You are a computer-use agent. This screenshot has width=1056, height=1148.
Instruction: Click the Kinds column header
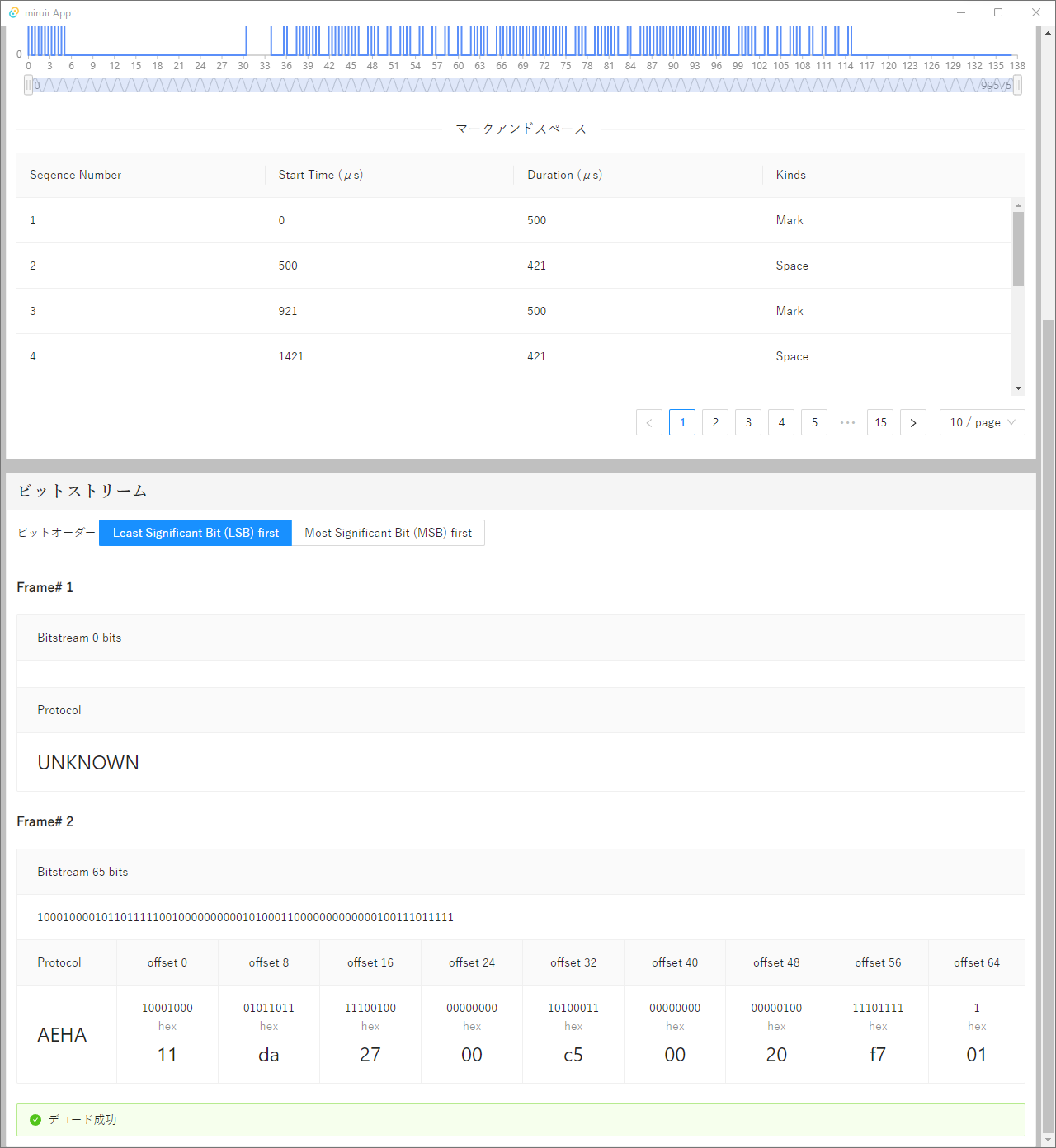point(790,175)
